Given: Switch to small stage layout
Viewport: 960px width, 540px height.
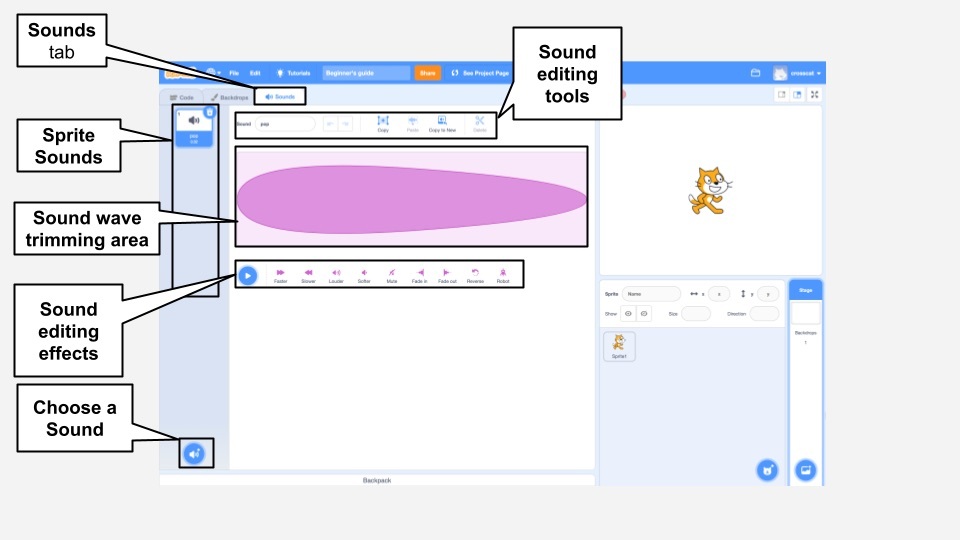Looking at the screenshot, I should point(782,94).
